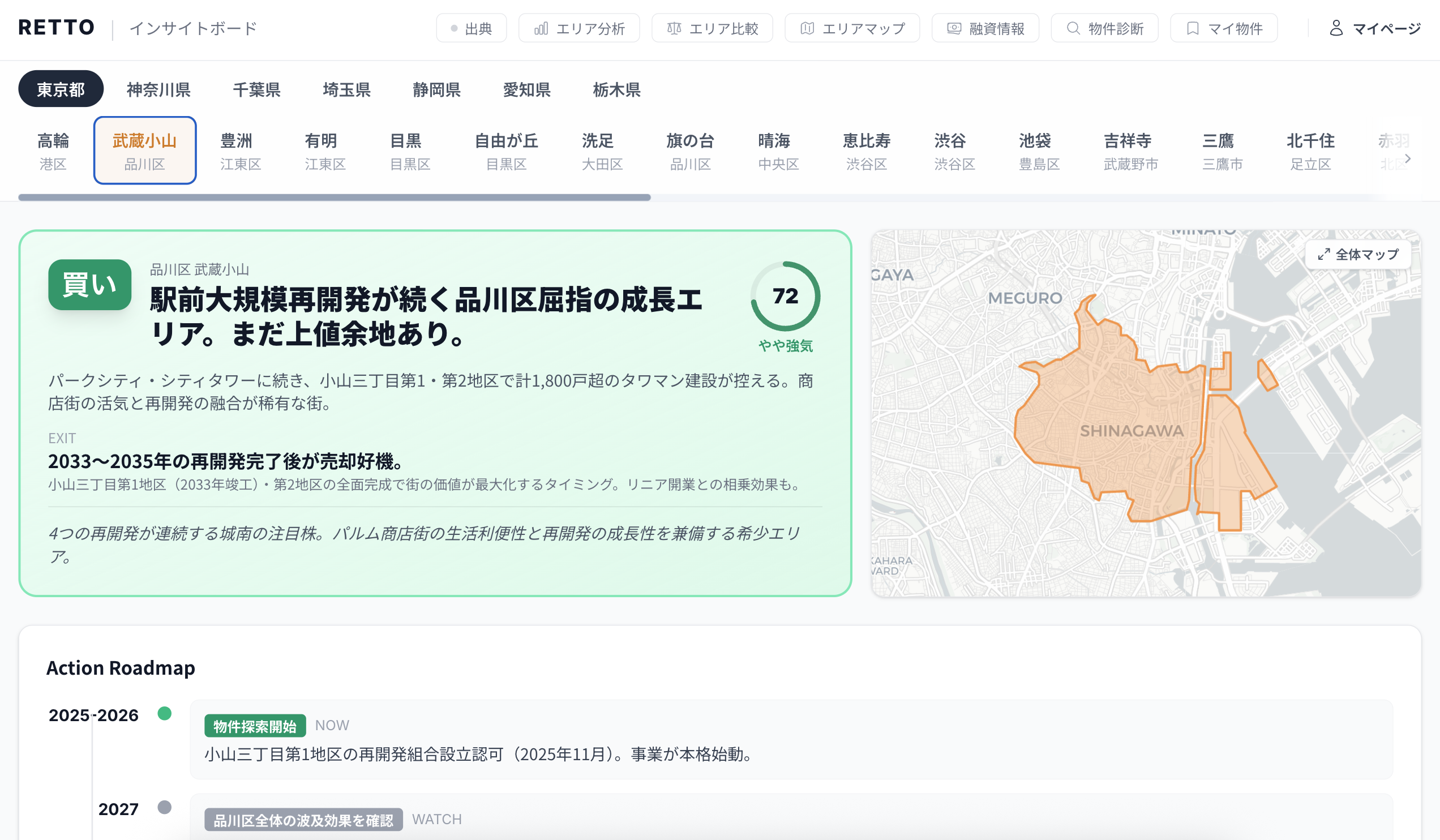Click the WATCH status label
Image resolution: width=1440 pixels, height=840 pixels.
tap(437, 819)
